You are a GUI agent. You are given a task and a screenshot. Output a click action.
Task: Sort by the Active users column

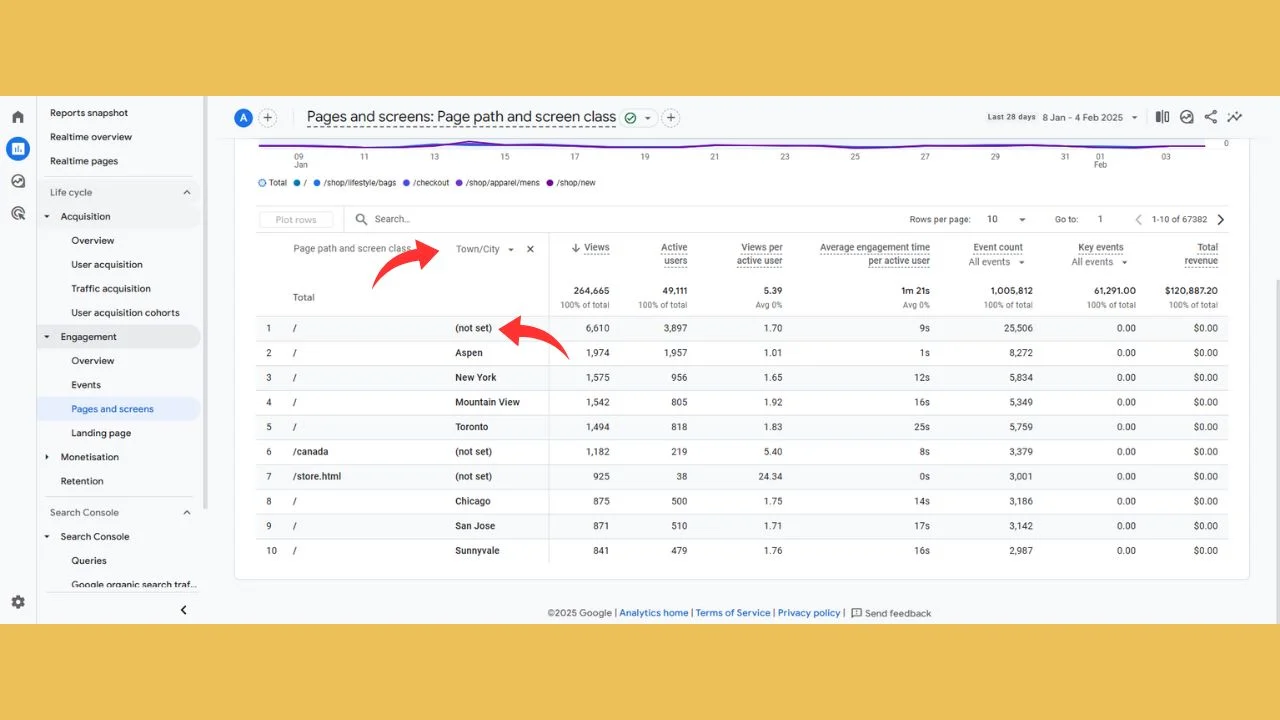(x=674, y=254)
